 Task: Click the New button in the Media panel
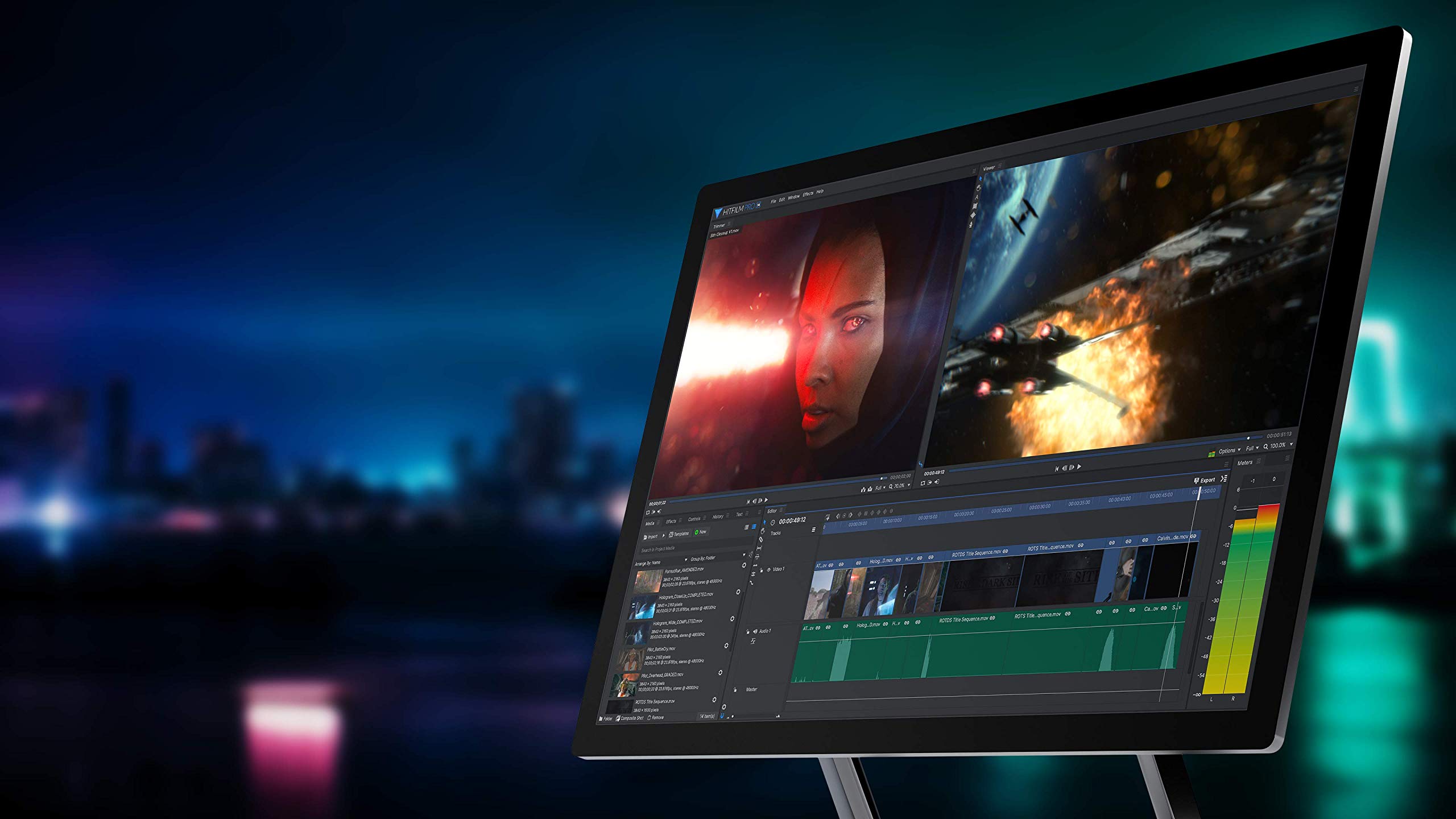tap(700, 532)
